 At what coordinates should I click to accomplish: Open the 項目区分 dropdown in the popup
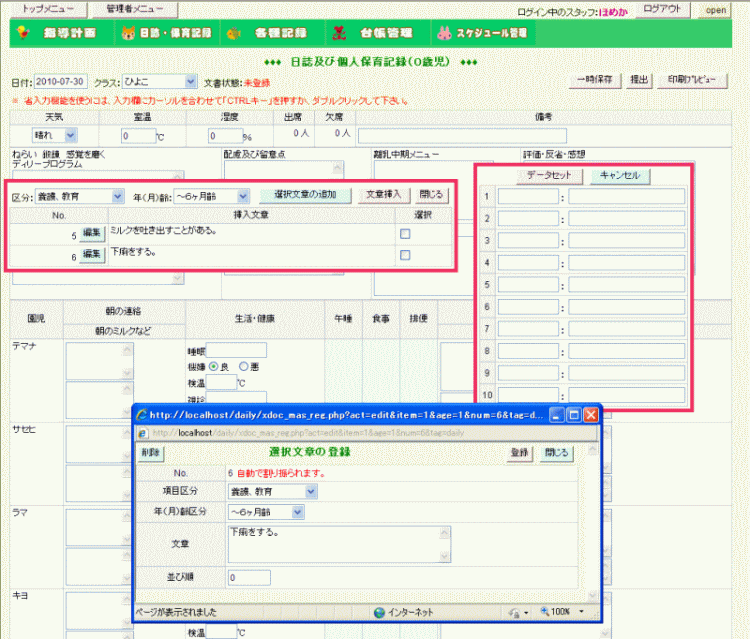311,491
